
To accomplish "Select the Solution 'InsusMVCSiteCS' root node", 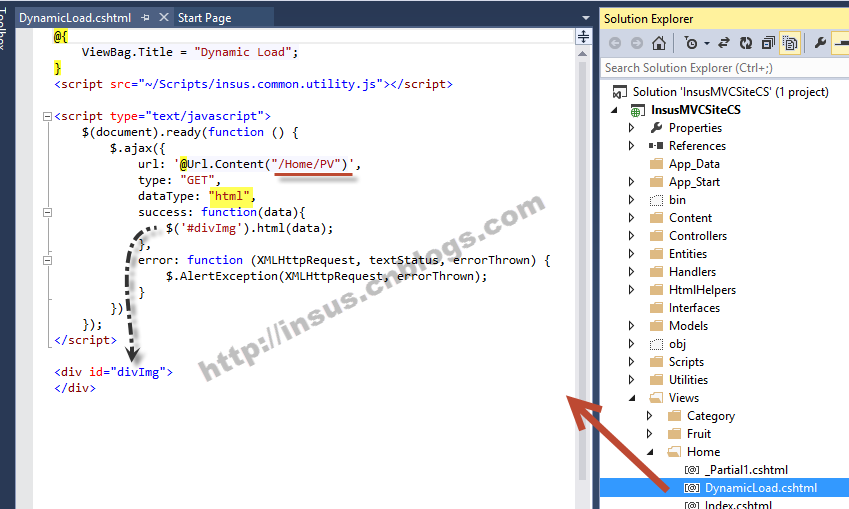I will coord(730,92).
